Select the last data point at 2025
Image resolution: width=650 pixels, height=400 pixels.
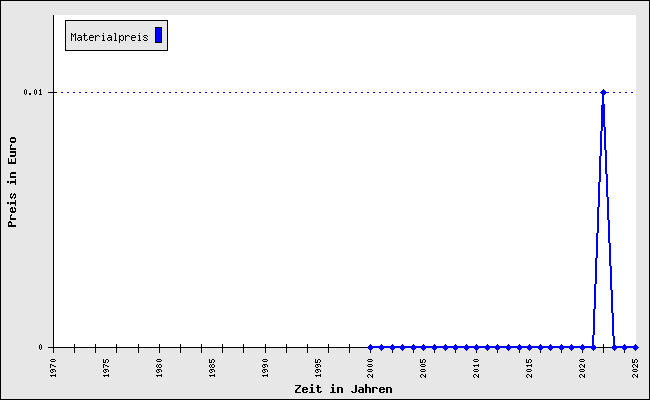coord(635,347)
